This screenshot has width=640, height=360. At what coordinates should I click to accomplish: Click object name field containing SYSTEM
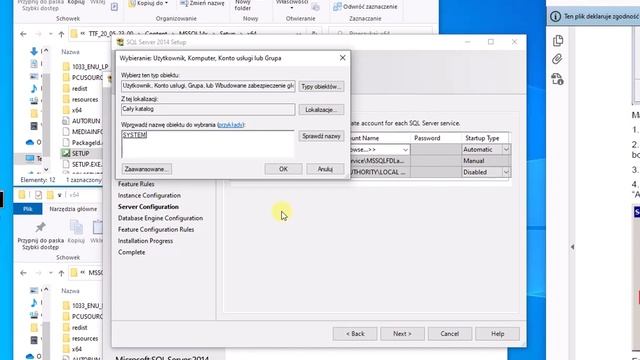pyautogui.click(x=207, y=144)
